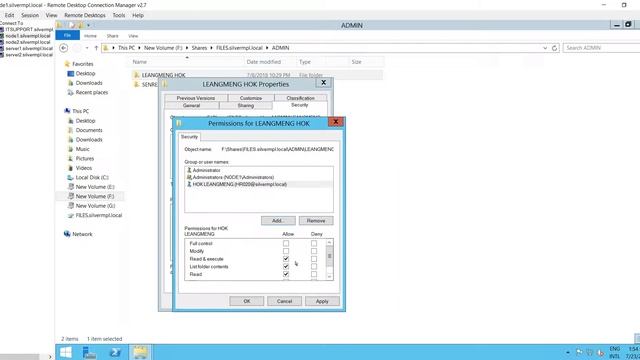Tick Allow for Full control
Viewport: 640px width, 360px height.
[286, 244]
